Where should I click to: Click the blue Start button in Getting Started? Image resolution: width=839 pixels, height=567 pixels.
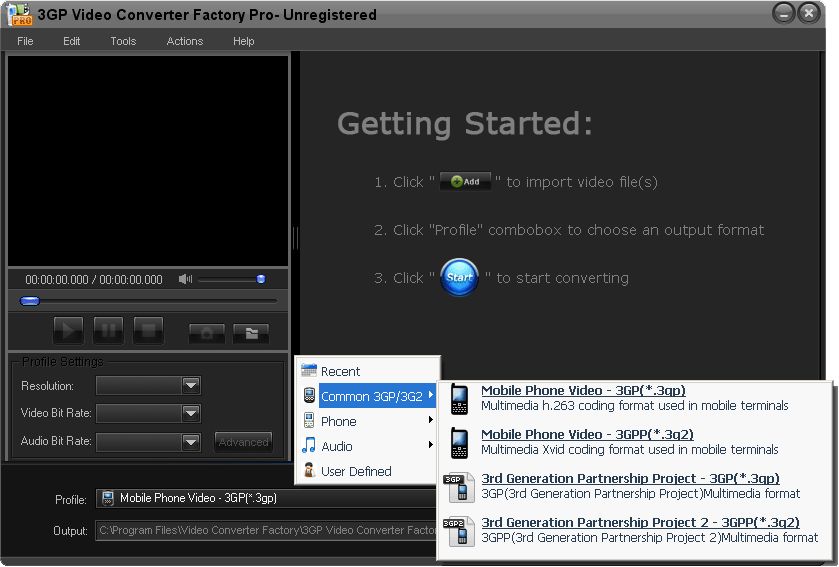point(459,277)
